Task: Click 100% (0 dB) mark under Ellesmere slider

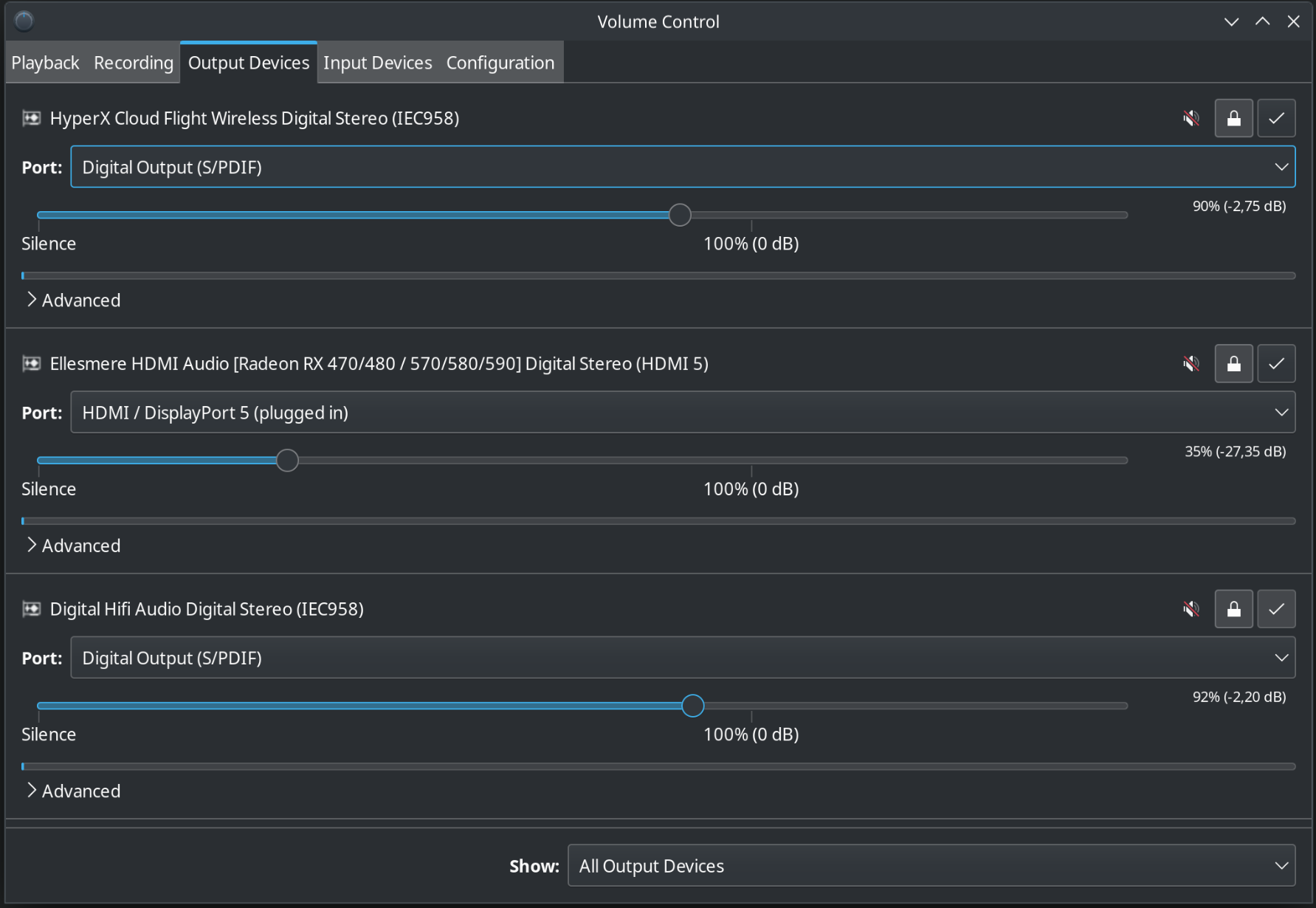Action: [x=751, y=489]
